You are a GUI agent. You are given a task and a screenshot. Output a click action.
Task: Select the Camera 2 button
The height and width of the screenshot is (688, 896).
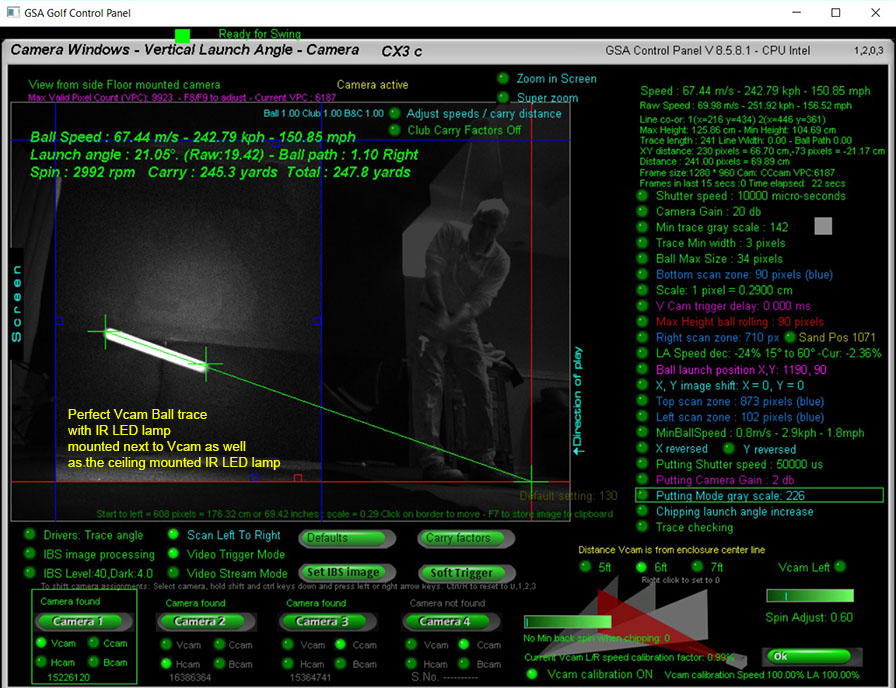206,622
